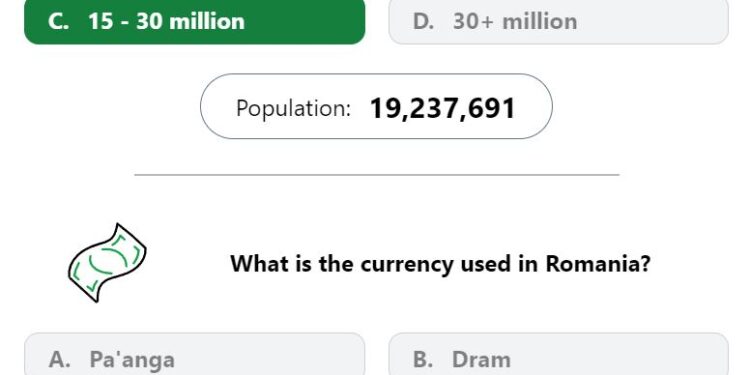Click the letter D. in the grey option

tap(423, 22)
